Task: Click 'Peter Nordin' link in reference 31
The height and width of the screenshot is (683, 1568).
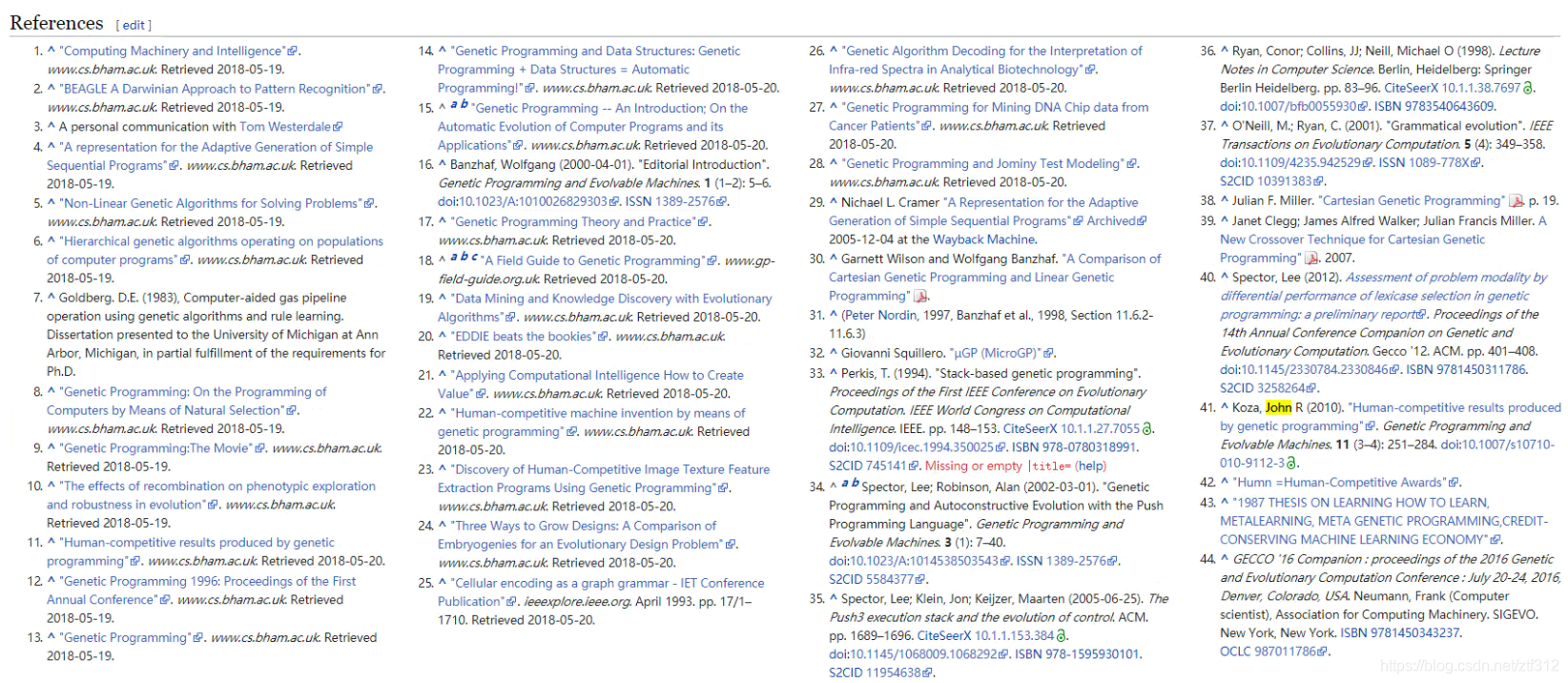Action: [880, 315]
